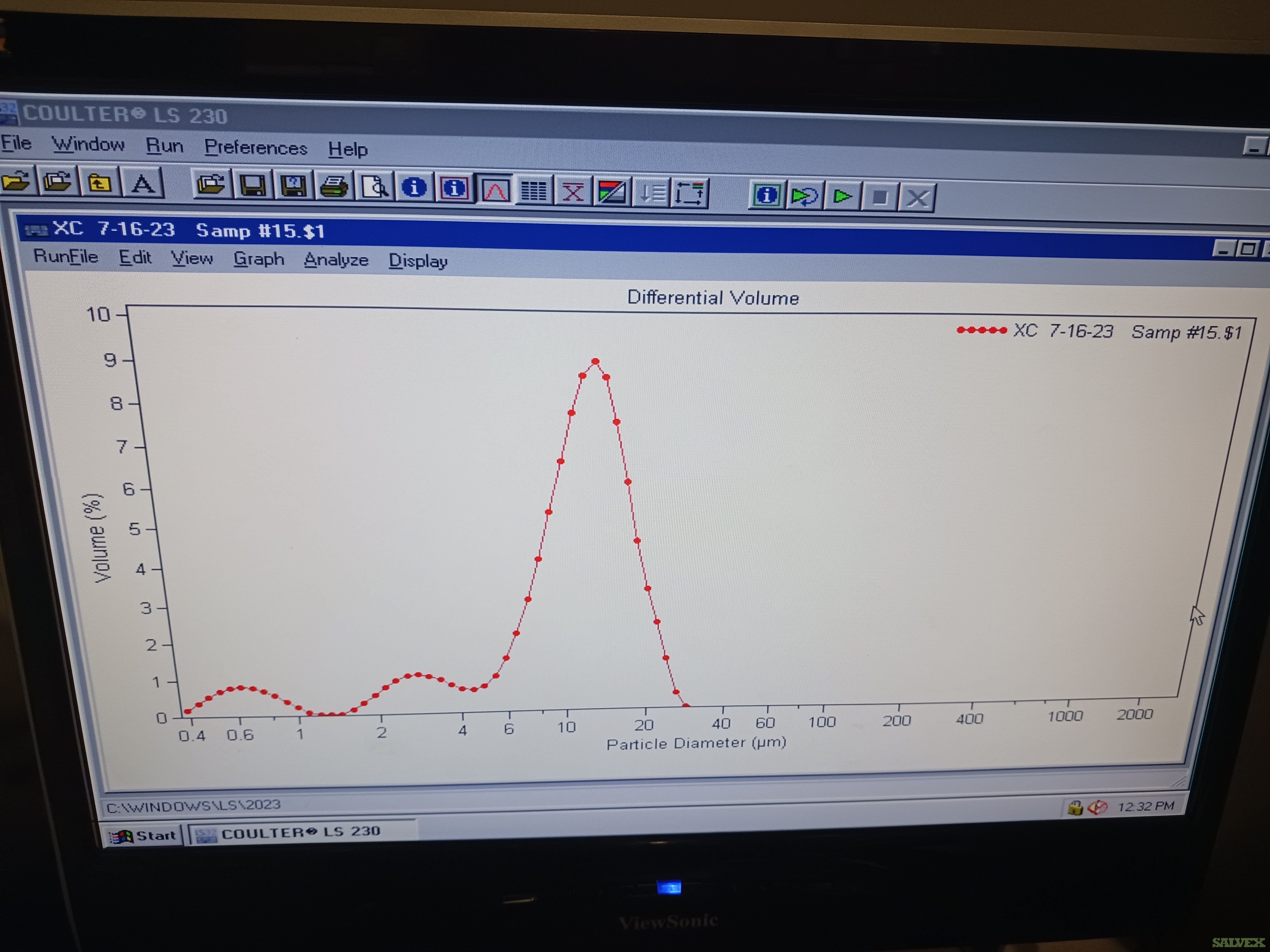Open the Preferences menu
The height and width of the screenshot is (952, 1270).
256,148
